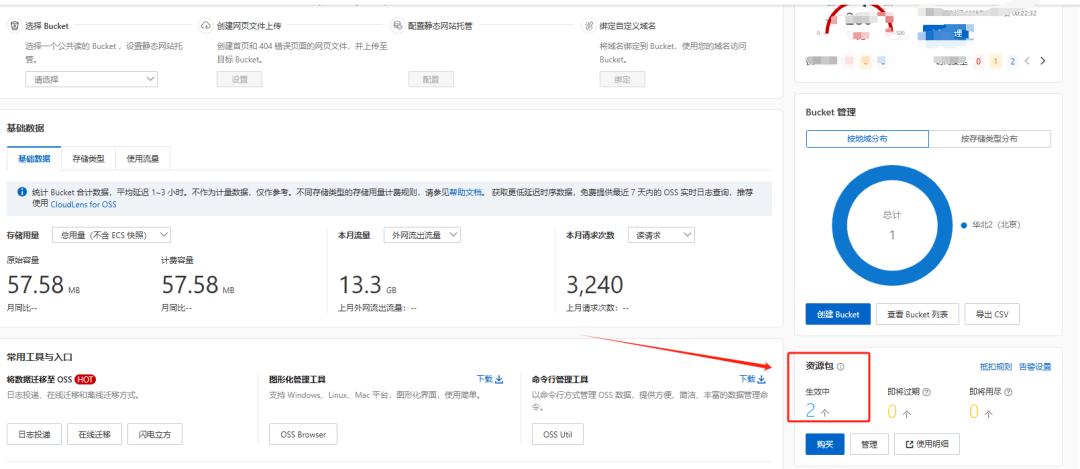Click the OSS Browser button
The width and height of the screenshot is (1080, 469).
(304, 435)
